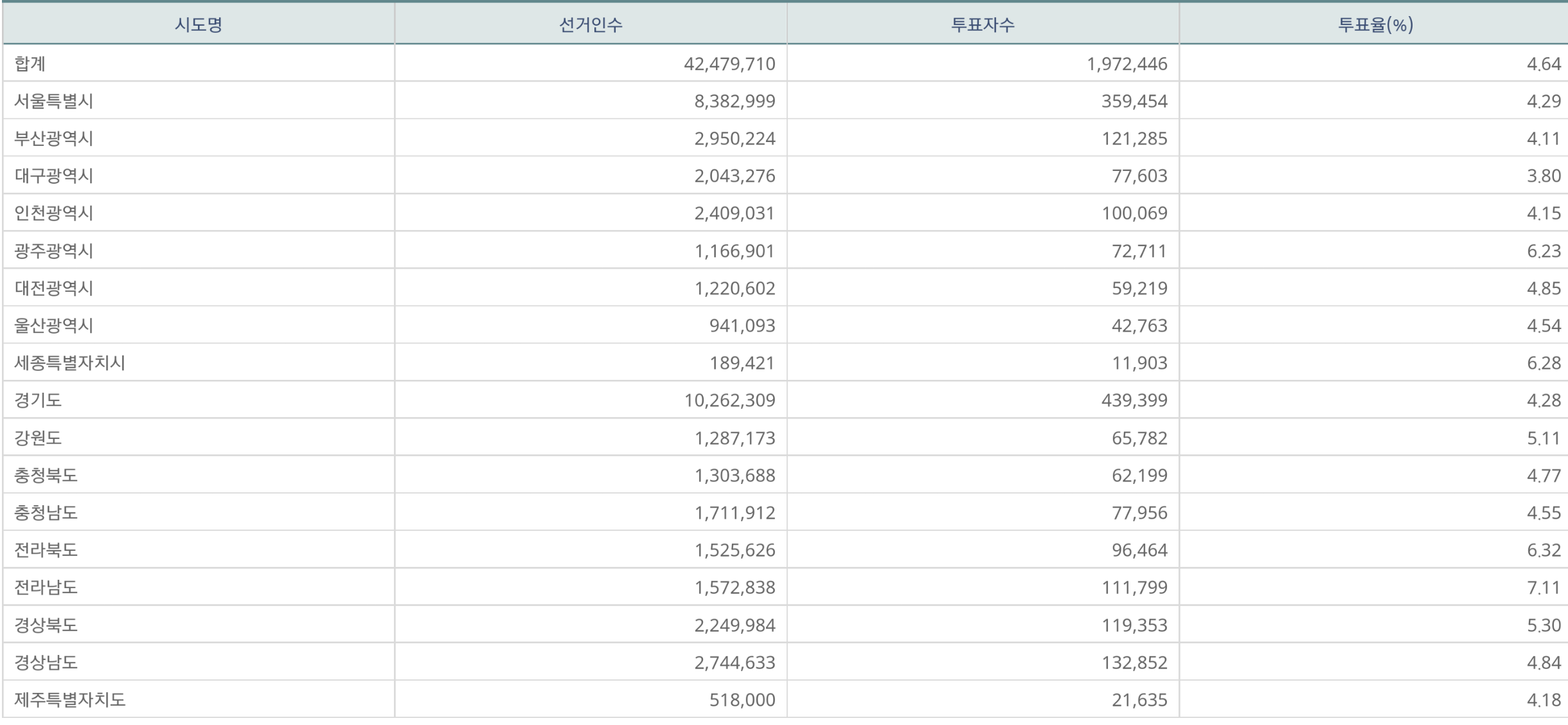Select the 합계 row label

coord(30,64)
